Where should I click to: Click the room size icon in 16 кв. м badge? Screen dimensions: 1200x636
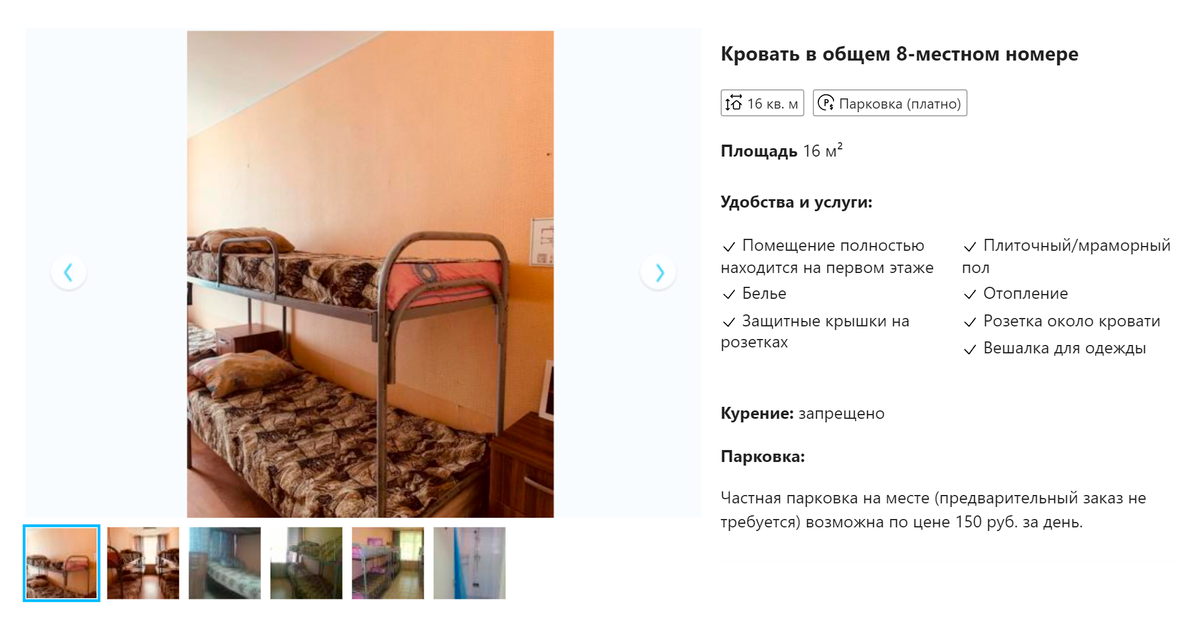(734, 103)
